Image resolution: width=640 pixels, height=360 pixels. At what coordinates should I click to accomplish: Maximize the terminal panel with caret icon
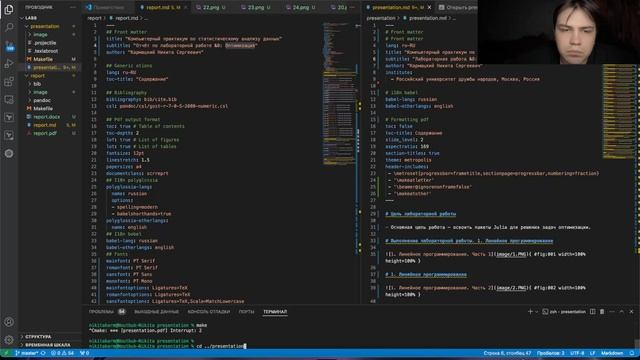[x=622, y=311]
